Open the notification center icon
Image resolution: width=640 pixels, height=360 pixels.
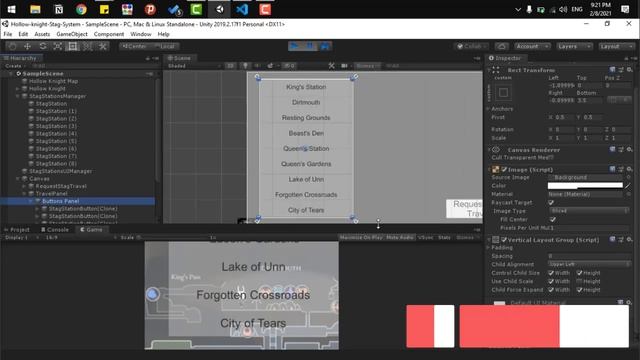pyautogui.click(x=625, y=9)
